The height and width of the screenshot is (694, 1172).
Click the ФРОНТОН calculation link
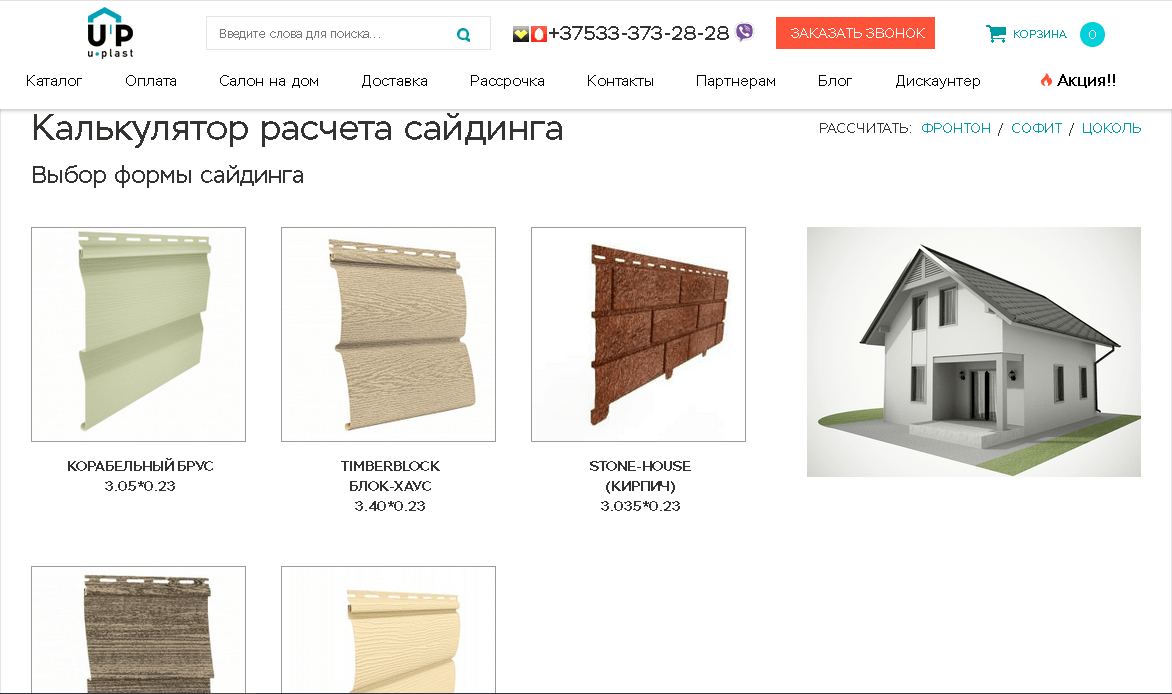[956, 128]
